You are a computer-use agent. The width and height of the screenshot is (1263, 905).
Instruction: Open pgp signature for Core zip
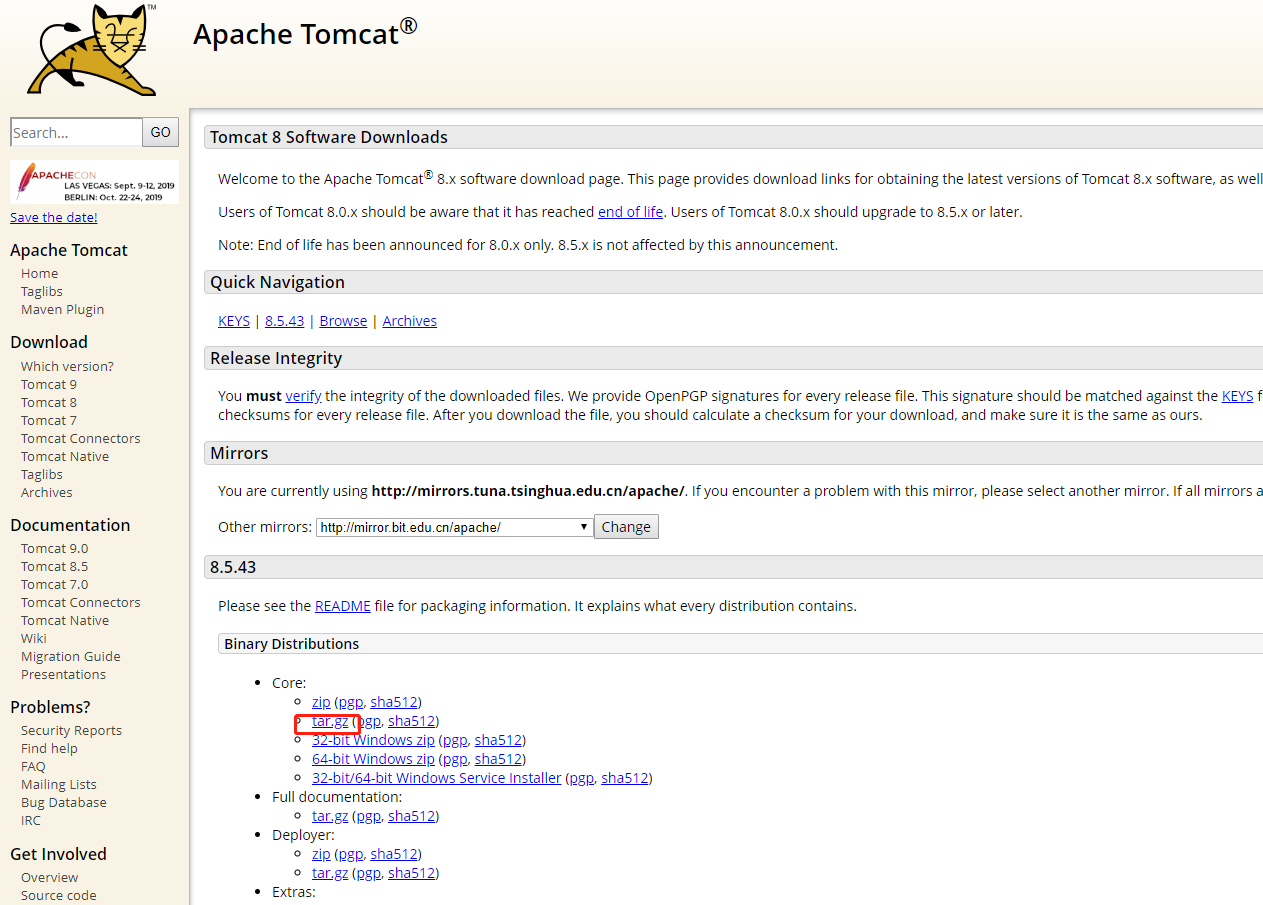351,702
